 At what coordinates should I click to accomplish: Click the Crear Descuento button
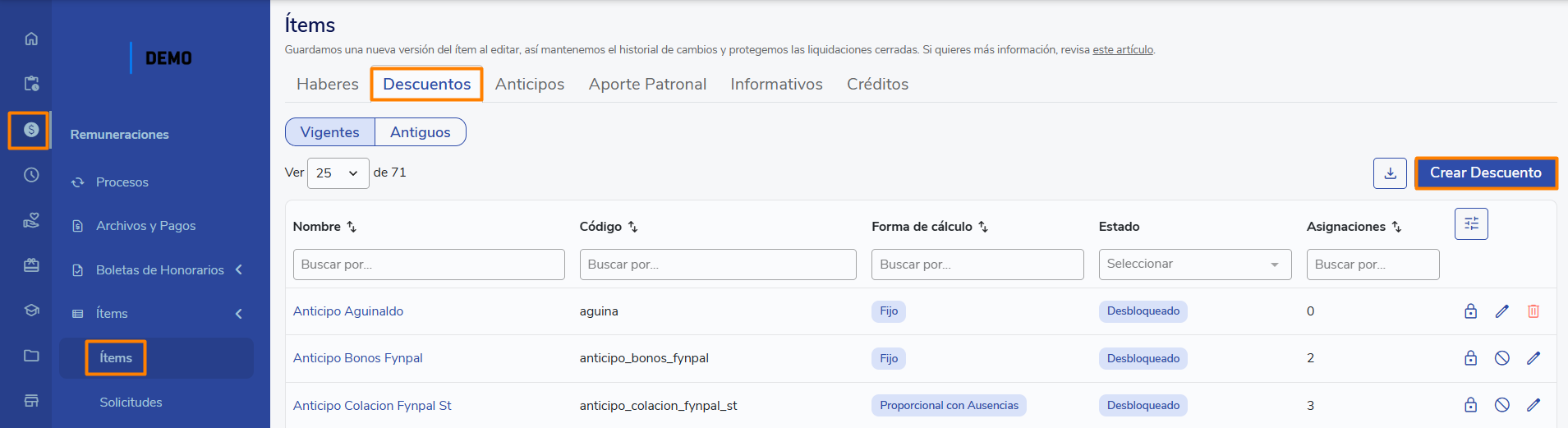point(1485,173)
